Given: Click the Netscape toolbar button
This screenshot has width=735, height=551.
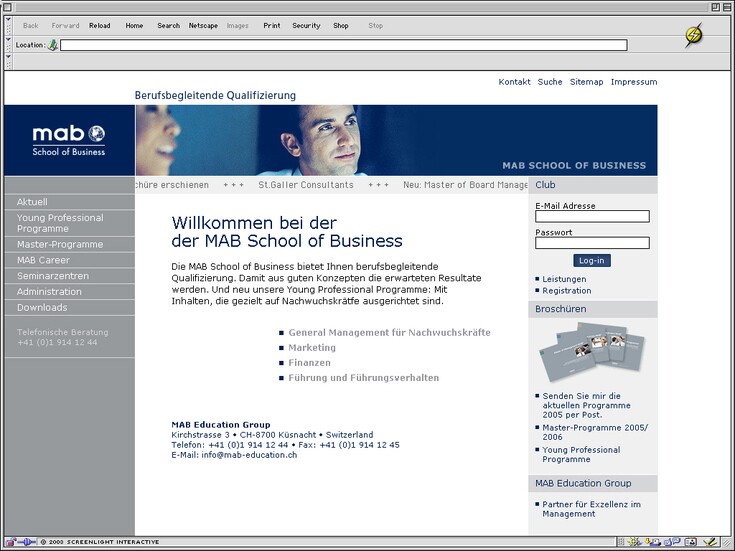Looking at the screenshot, I should pos(203,26).
